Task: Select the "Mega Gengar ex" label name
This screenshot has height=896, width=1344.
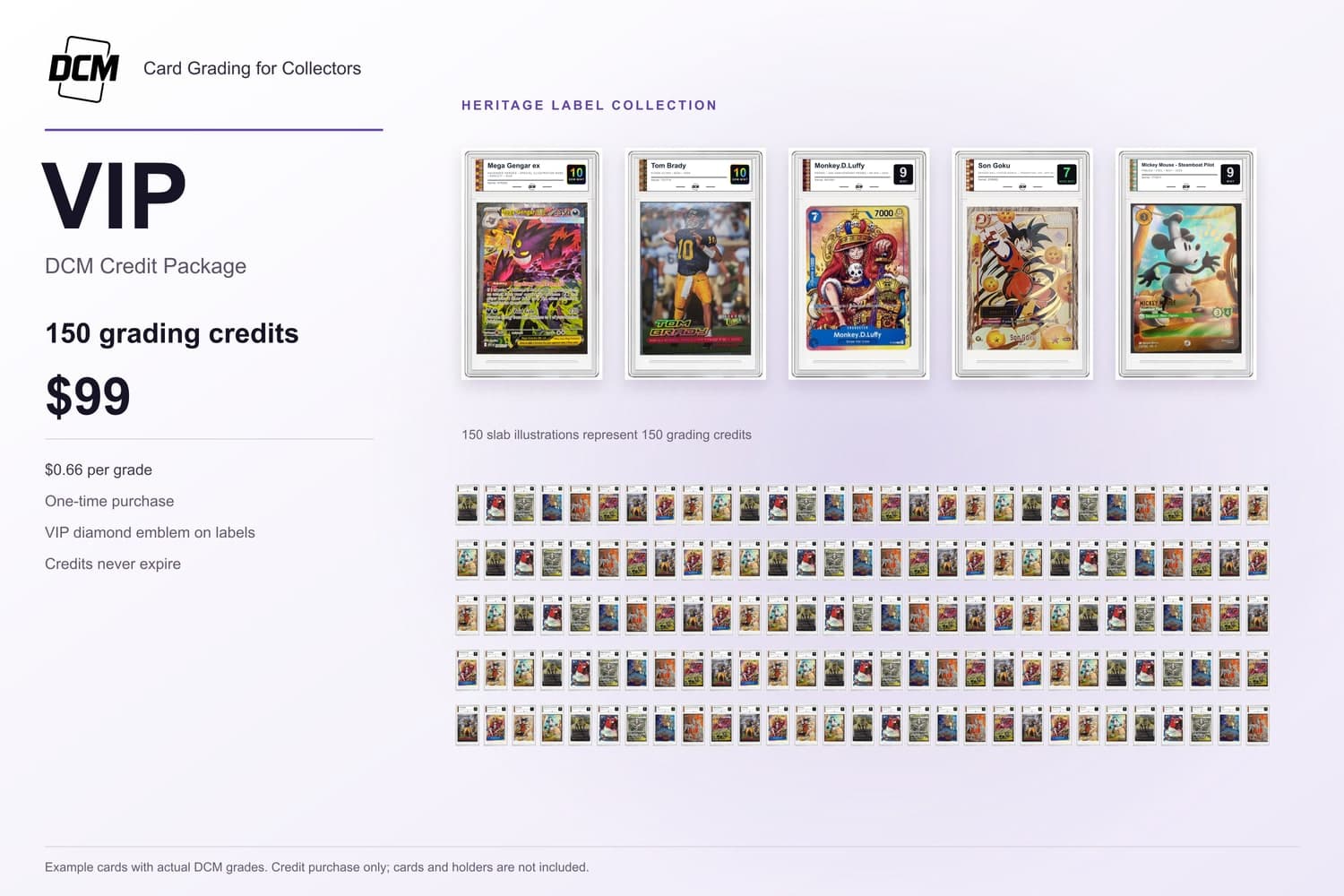Action: [x=513, y=166]
